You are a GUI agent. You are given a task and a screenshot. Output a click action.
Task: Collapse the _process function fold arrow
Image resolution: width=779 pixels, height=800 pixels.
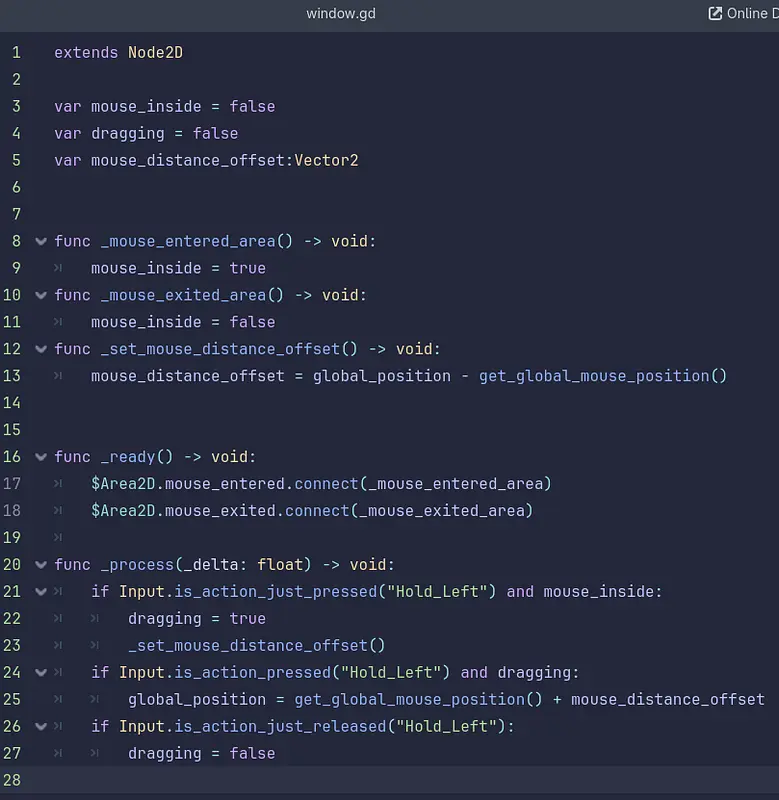(41, 565)
